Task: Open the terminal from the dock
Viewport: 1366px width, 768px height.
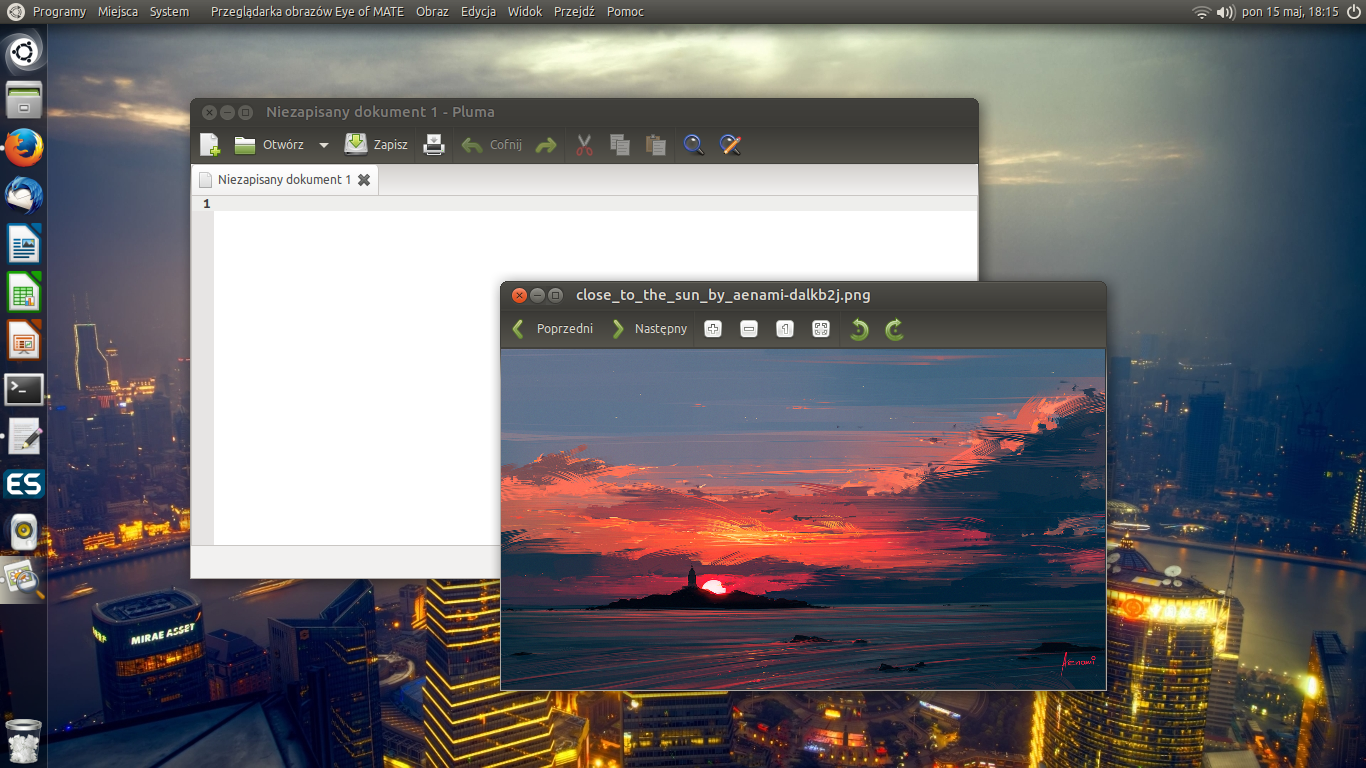Action: coord(24,389)
